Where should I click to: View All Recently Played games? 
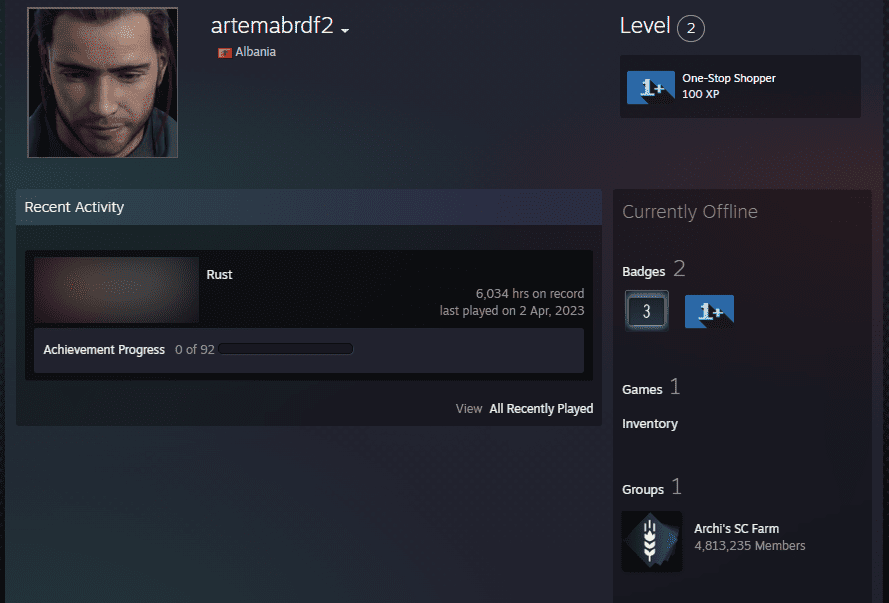541,409
